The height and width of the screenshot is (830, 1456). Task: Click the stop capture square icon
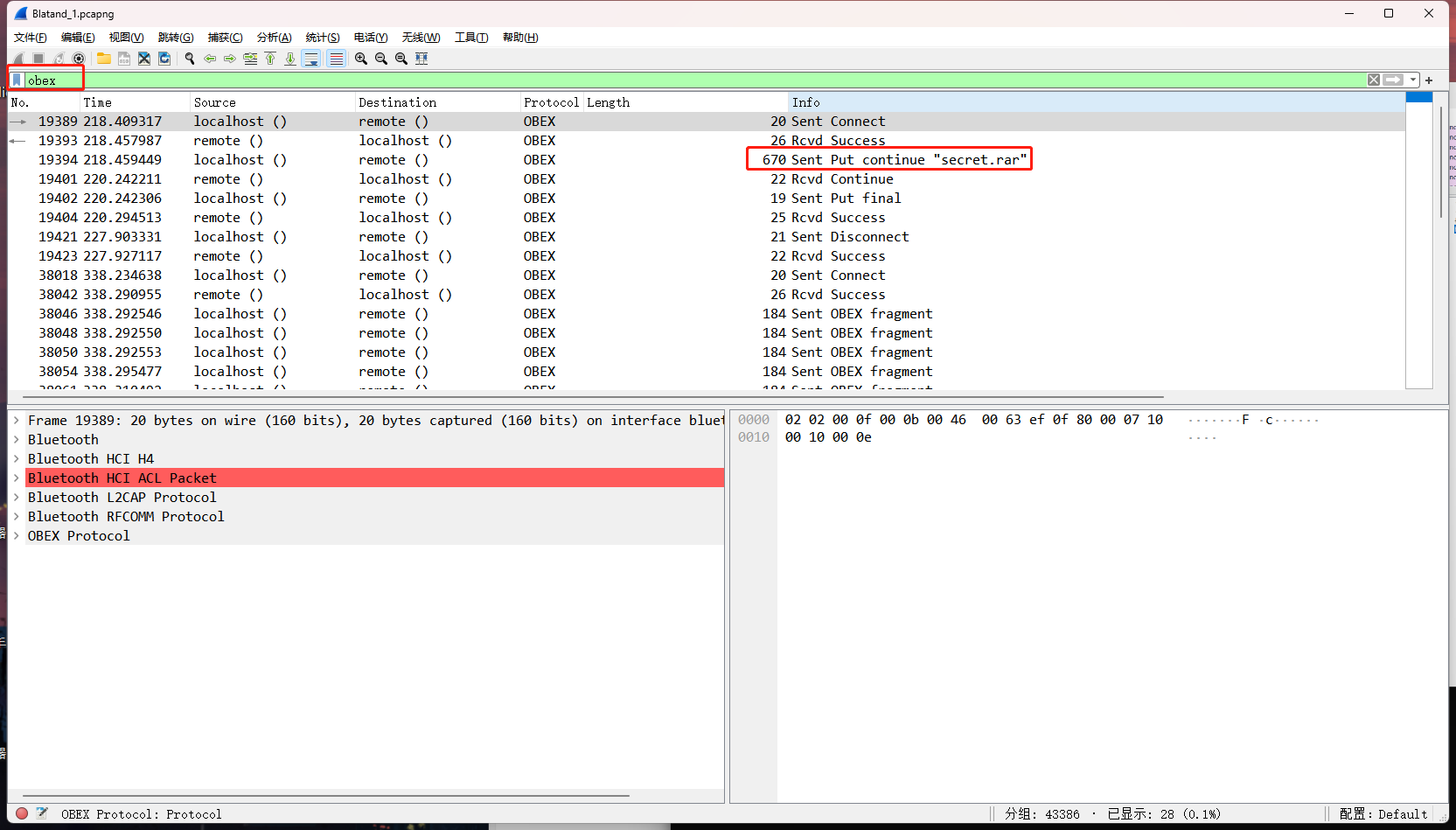[38, 59]
